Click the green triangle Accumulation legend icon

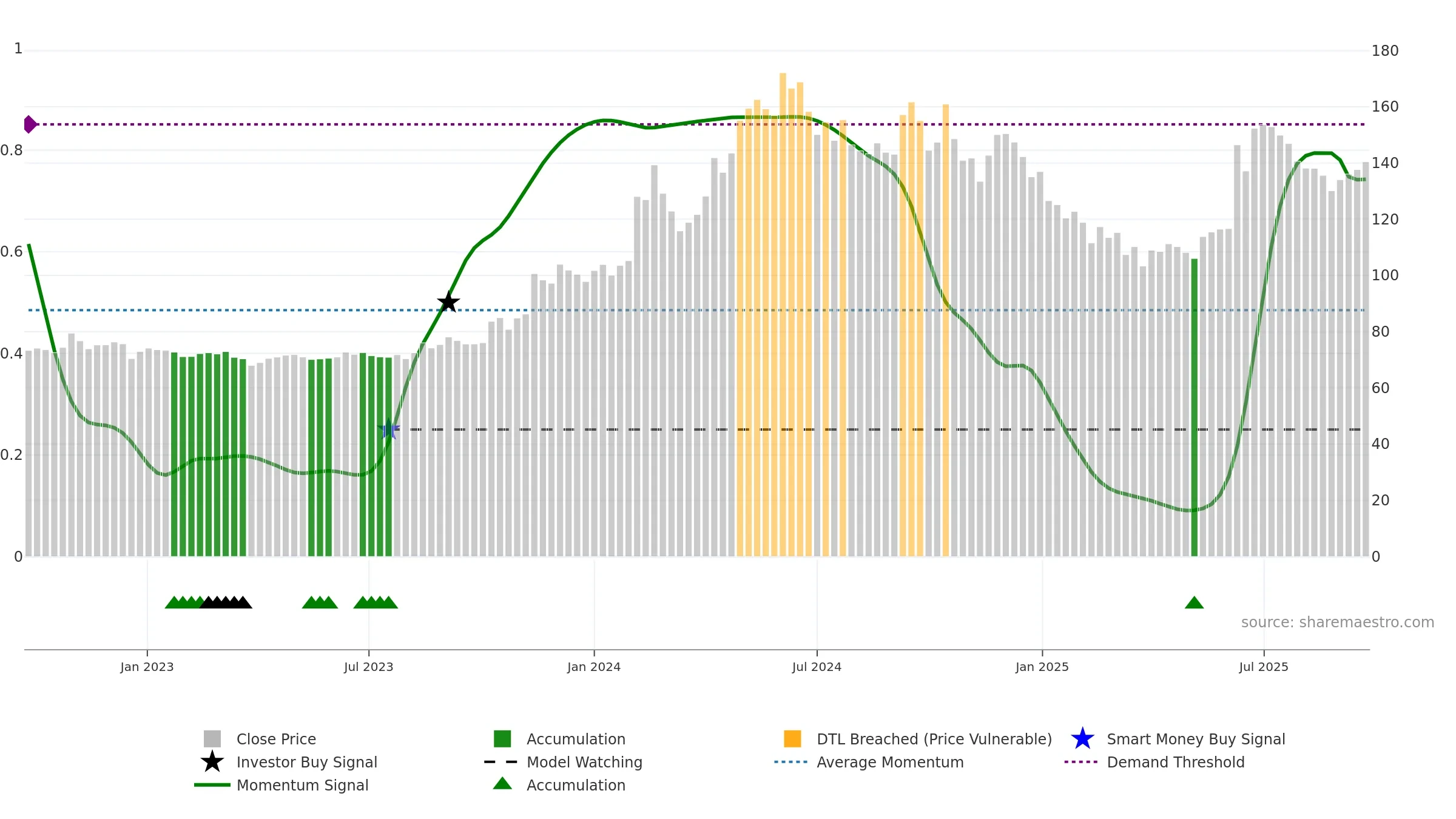[x=502, y=783]
